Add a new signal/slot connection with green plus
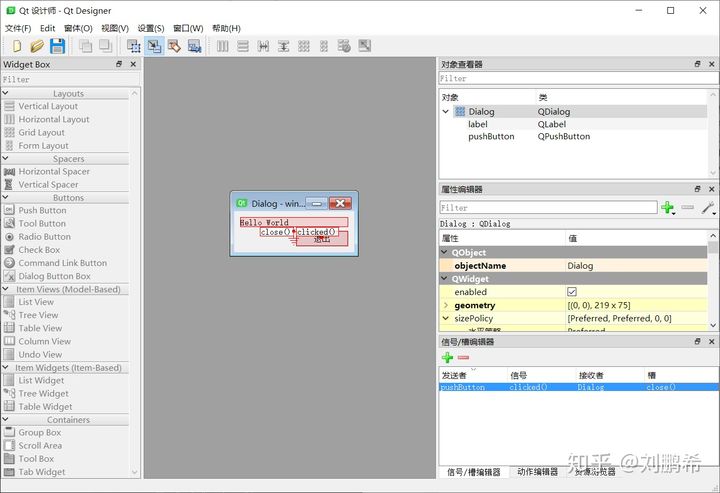Viewport: 720px width, 493px height. [x=447, y=358]
